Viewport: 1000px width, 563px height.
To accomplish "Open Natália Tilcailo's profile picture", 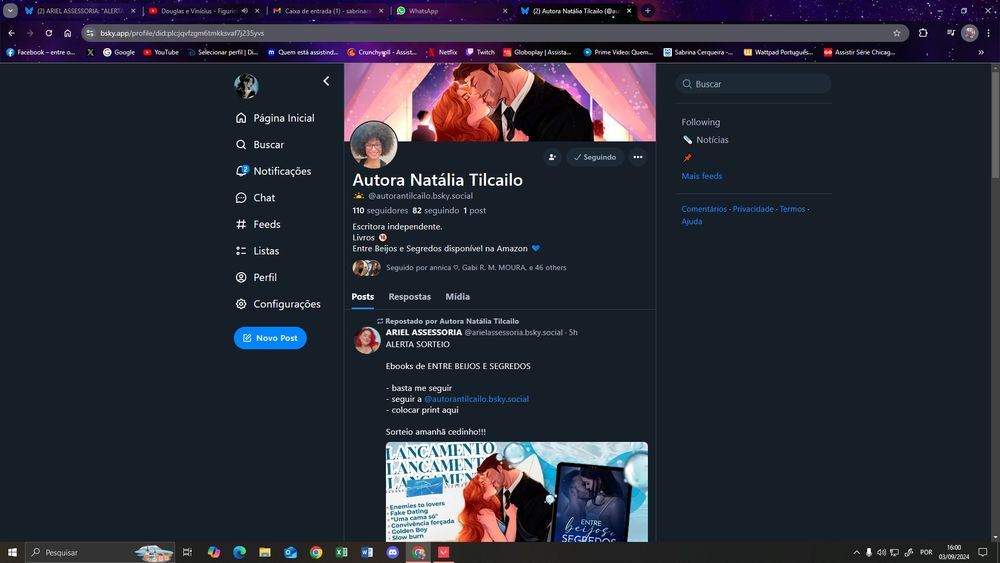I will click(x=374, y=145).
